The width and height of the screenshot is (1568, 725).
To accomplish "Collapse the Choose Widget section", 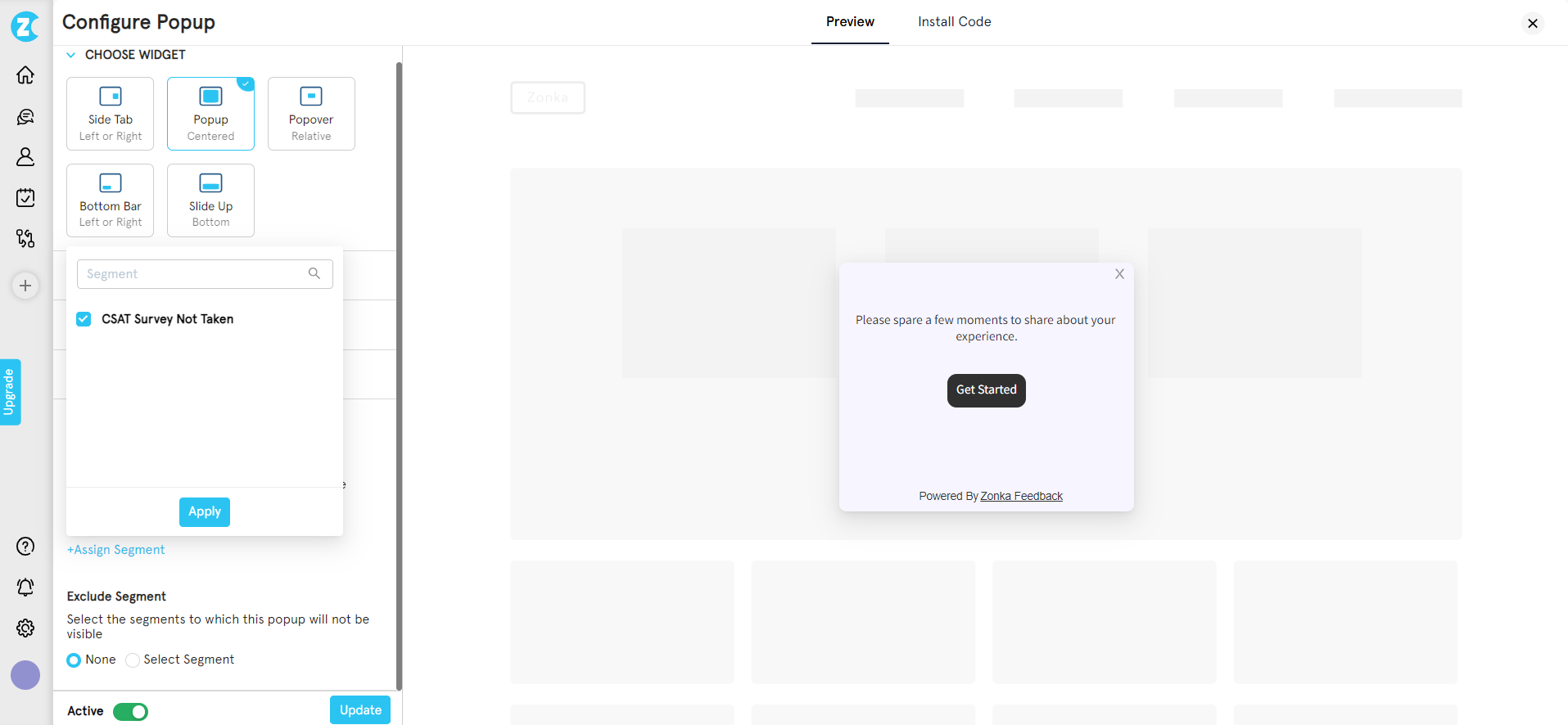I will [x=71, y=55].
